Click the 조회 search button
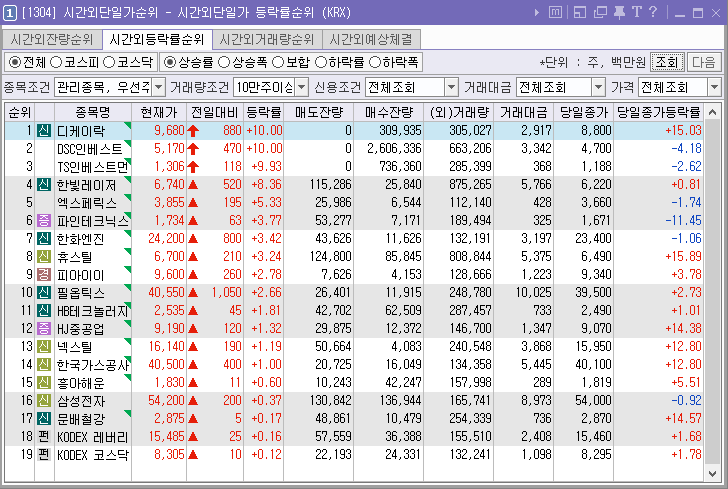 667,62
